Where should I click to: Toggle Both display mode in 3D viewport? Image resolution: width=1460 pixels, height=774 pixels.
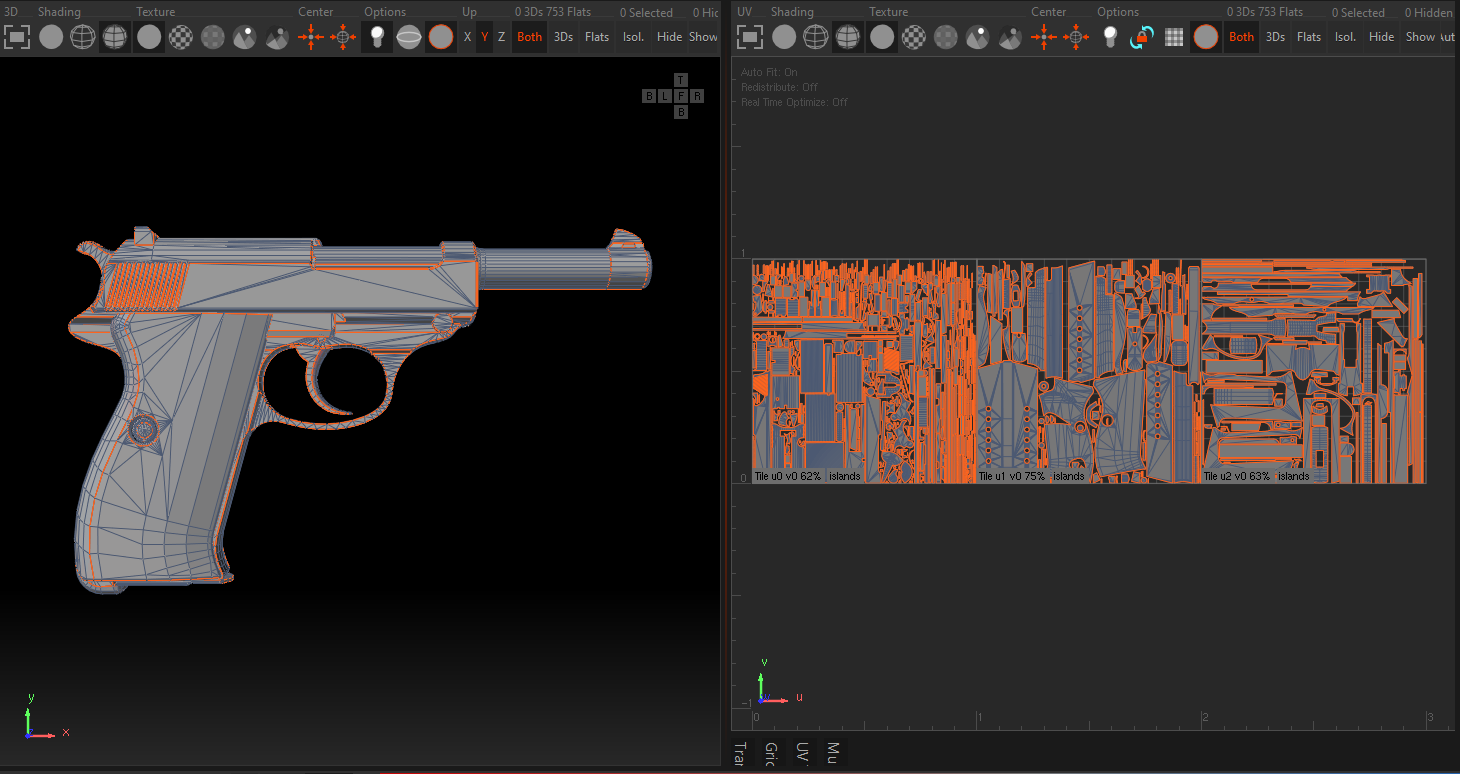tap(529, 37)
